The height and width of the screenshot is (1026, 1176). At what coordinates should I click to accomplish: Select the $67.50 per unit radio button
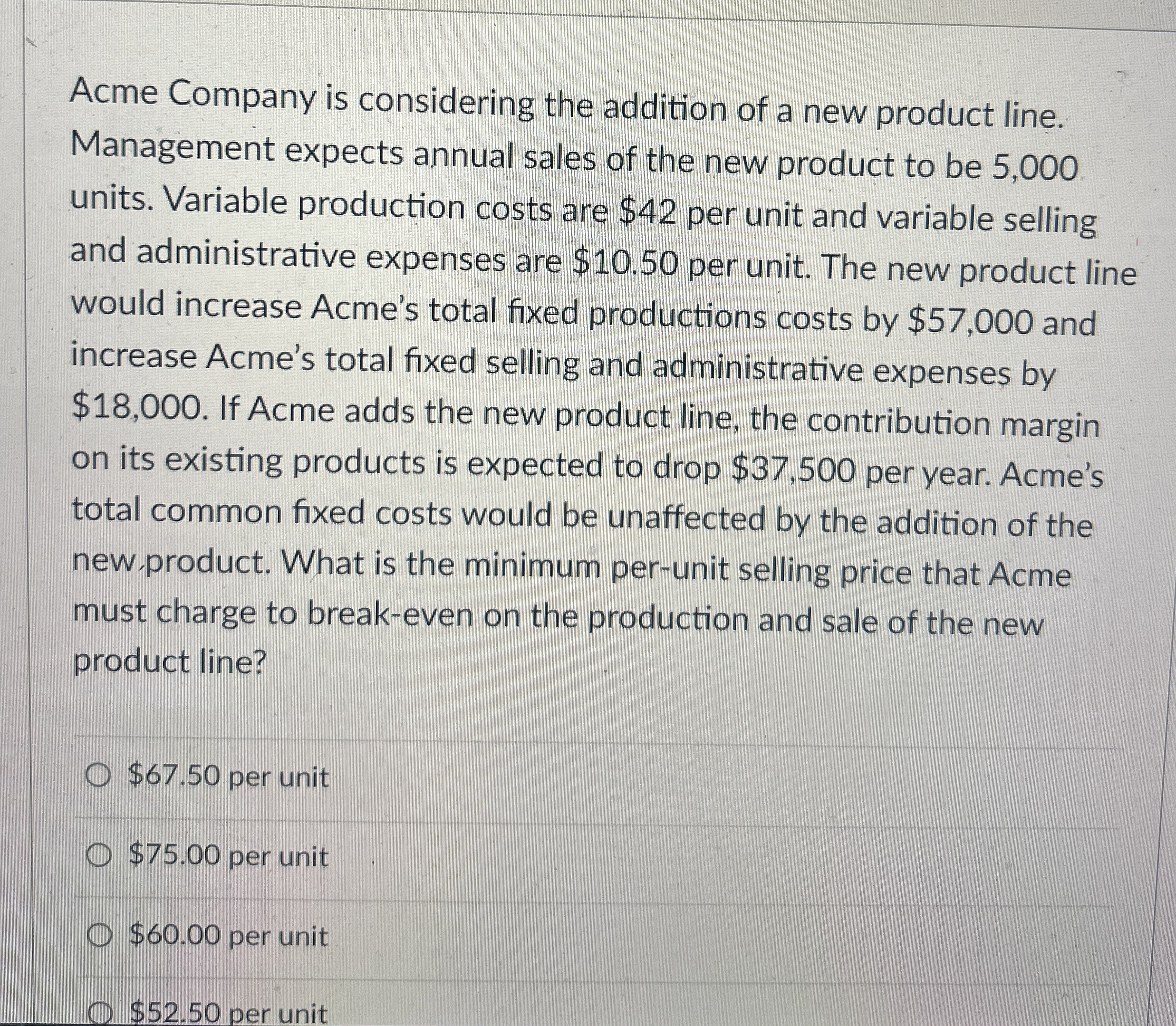coord(100,777)
